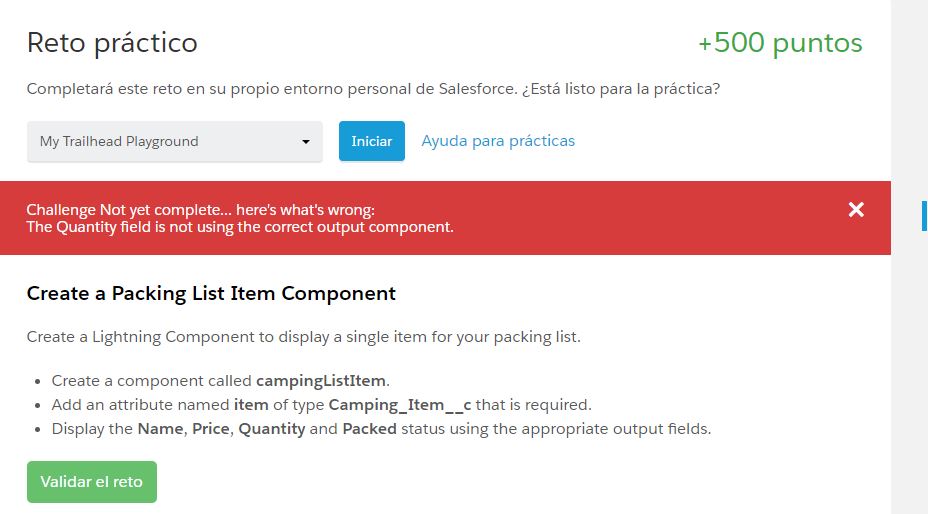
Task: Click the bold word item in attribute bullet
Action: coord(251,405)
